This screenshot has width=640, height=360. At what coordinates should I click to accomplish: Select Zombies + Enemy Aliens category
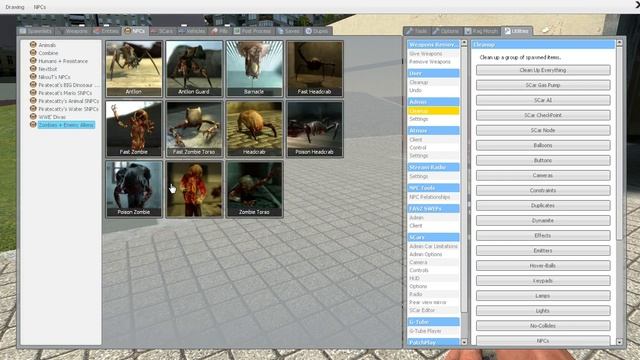click(x=66, y=125)
